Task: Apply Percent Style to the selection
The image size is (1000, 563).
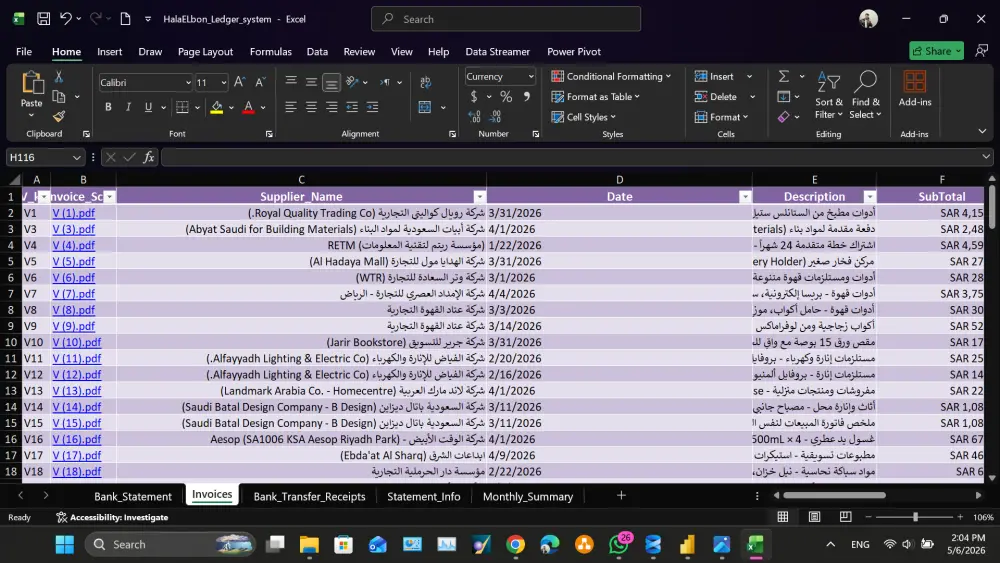Action: (x=506, y=97)
